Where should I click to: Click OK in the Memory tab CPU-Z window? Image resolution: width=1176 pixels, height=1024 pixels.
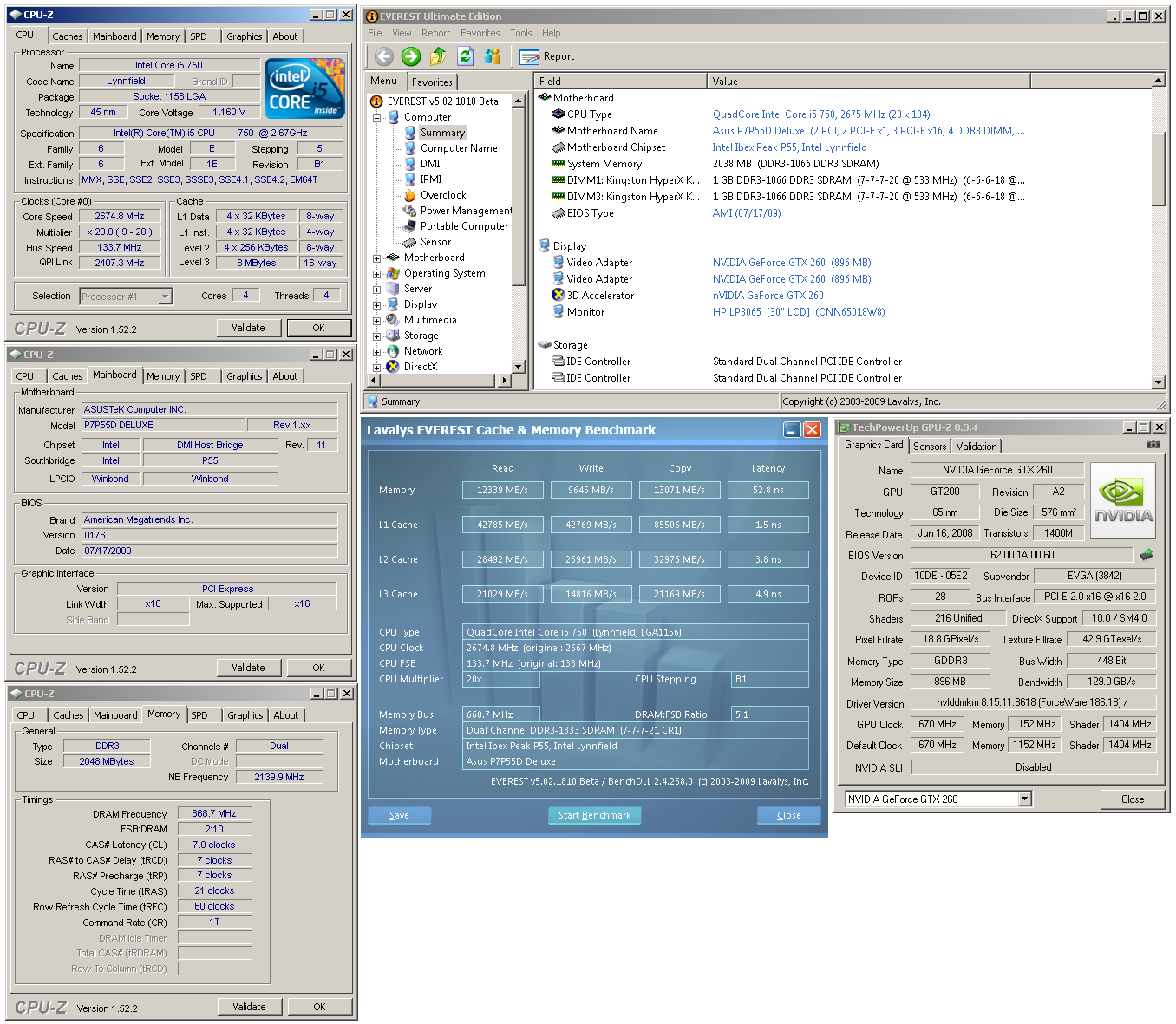[319, 1007]
